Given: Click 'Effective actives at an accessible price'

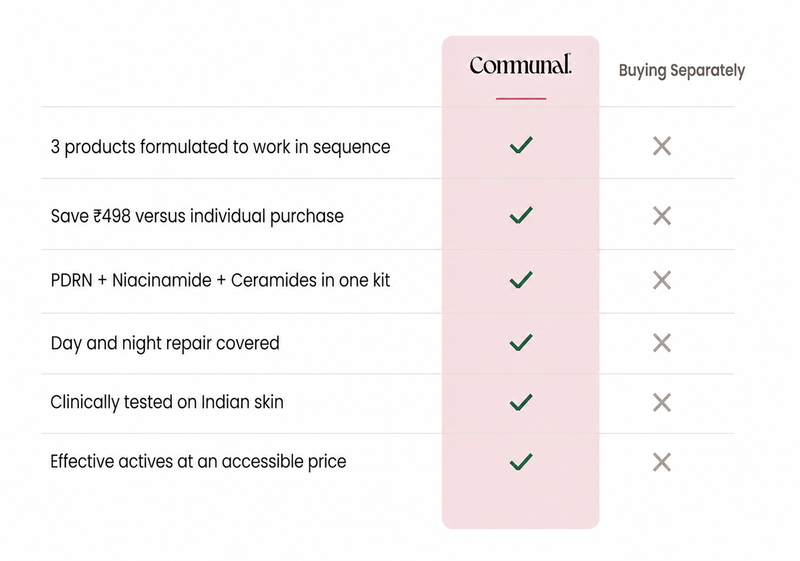Looking at the screenshot, I should 198,462.
